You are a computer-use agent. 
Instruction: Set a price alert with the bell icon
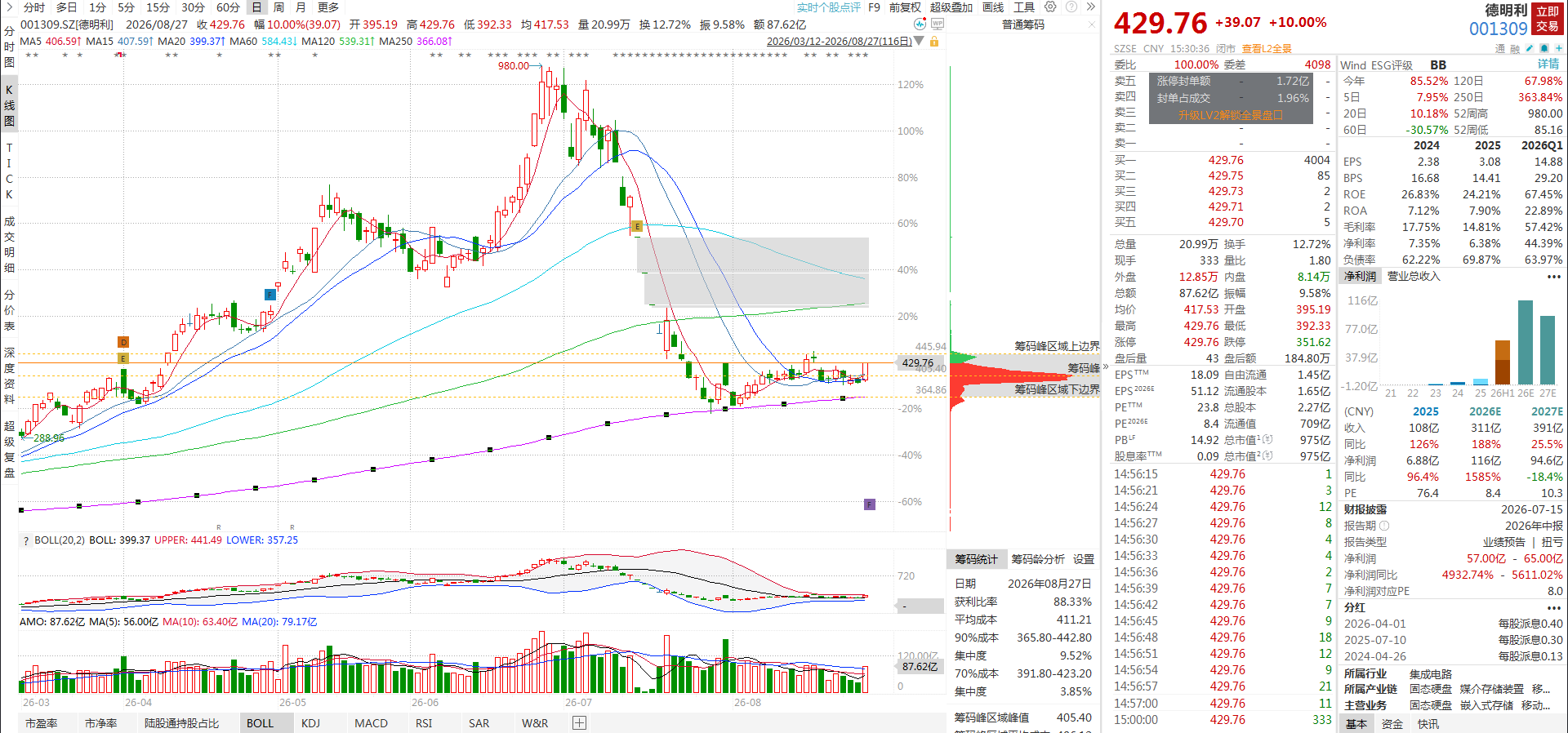coord(1544,48)
